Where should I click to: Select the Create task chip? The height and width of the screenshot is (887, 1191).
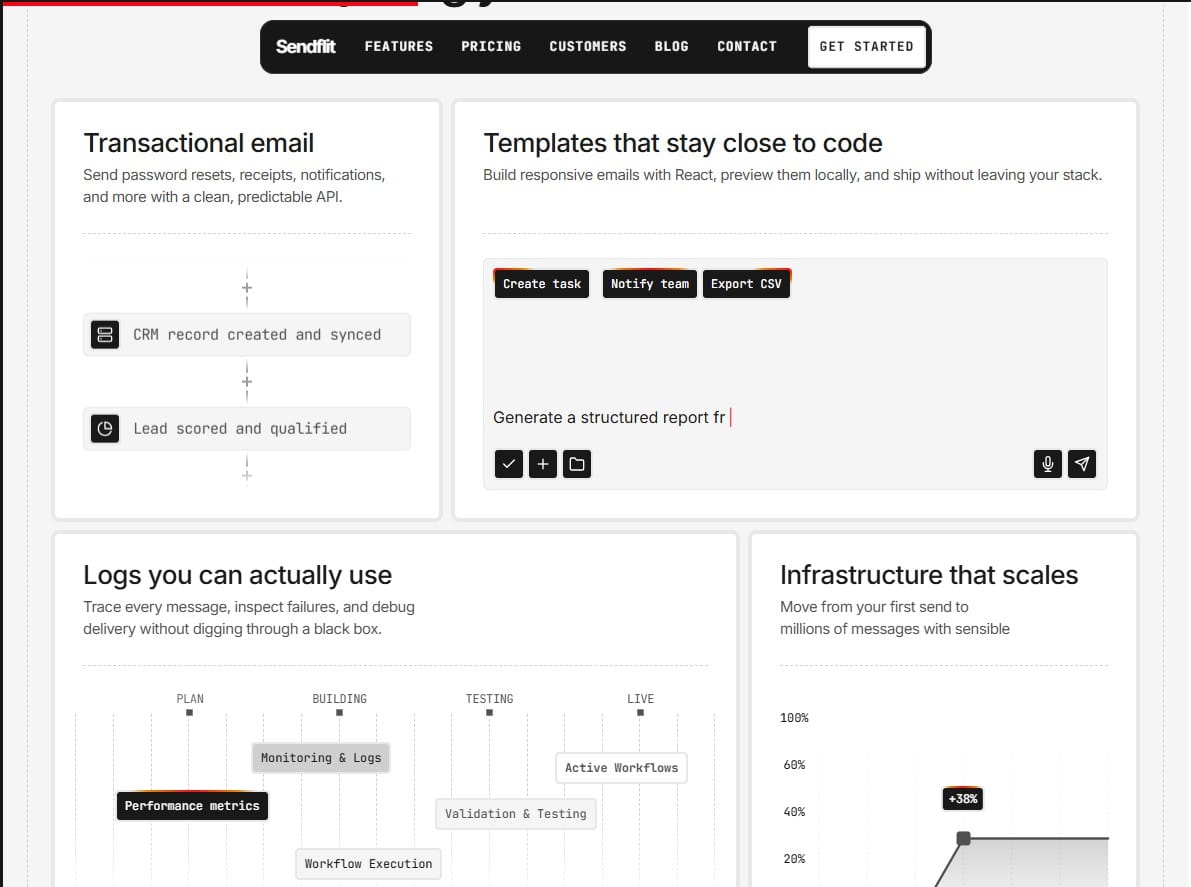pyautogui.click(x=542, y=284)
